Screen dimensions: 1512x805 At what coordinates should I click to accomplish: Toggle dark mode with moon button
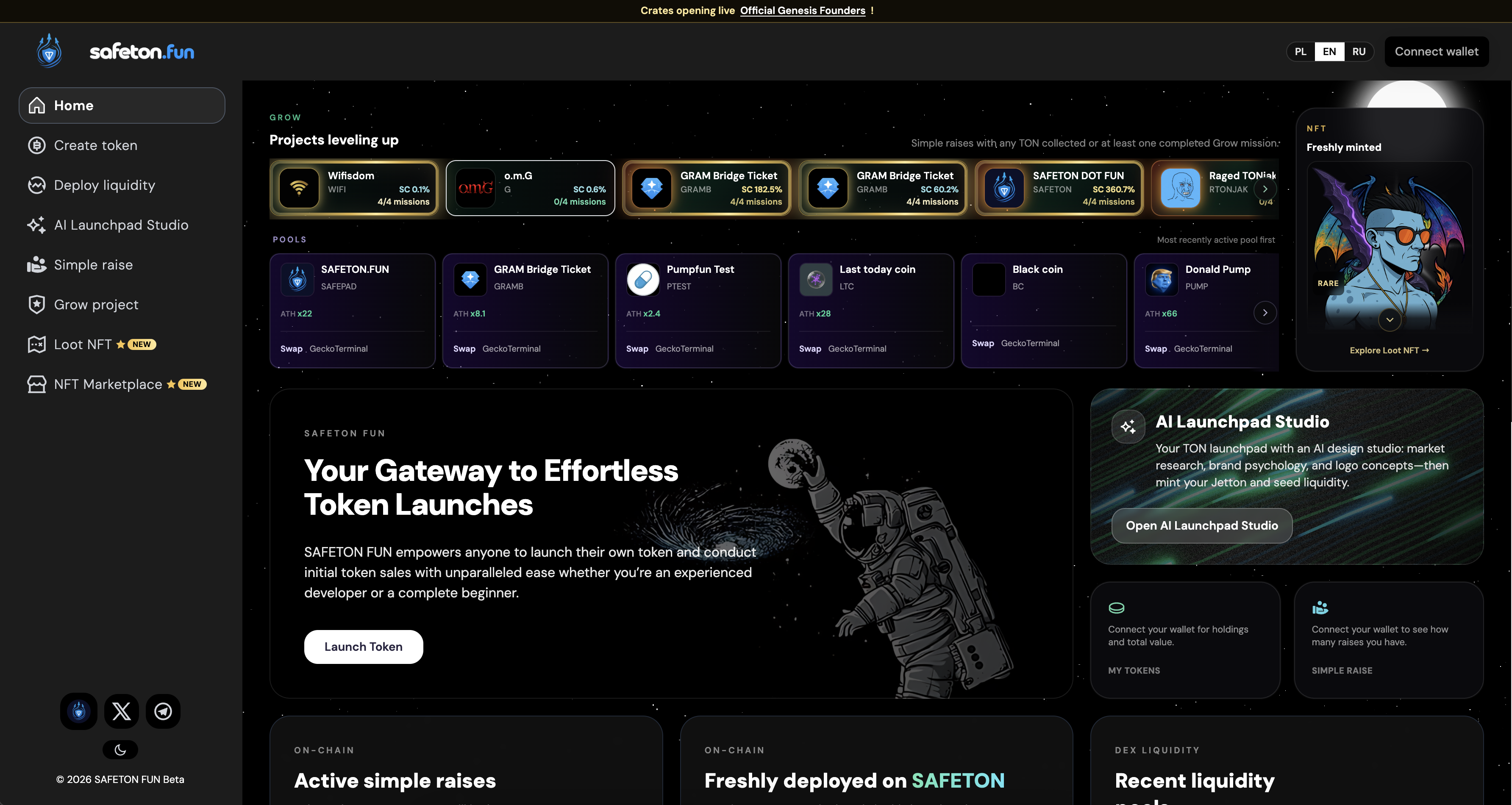120,750
